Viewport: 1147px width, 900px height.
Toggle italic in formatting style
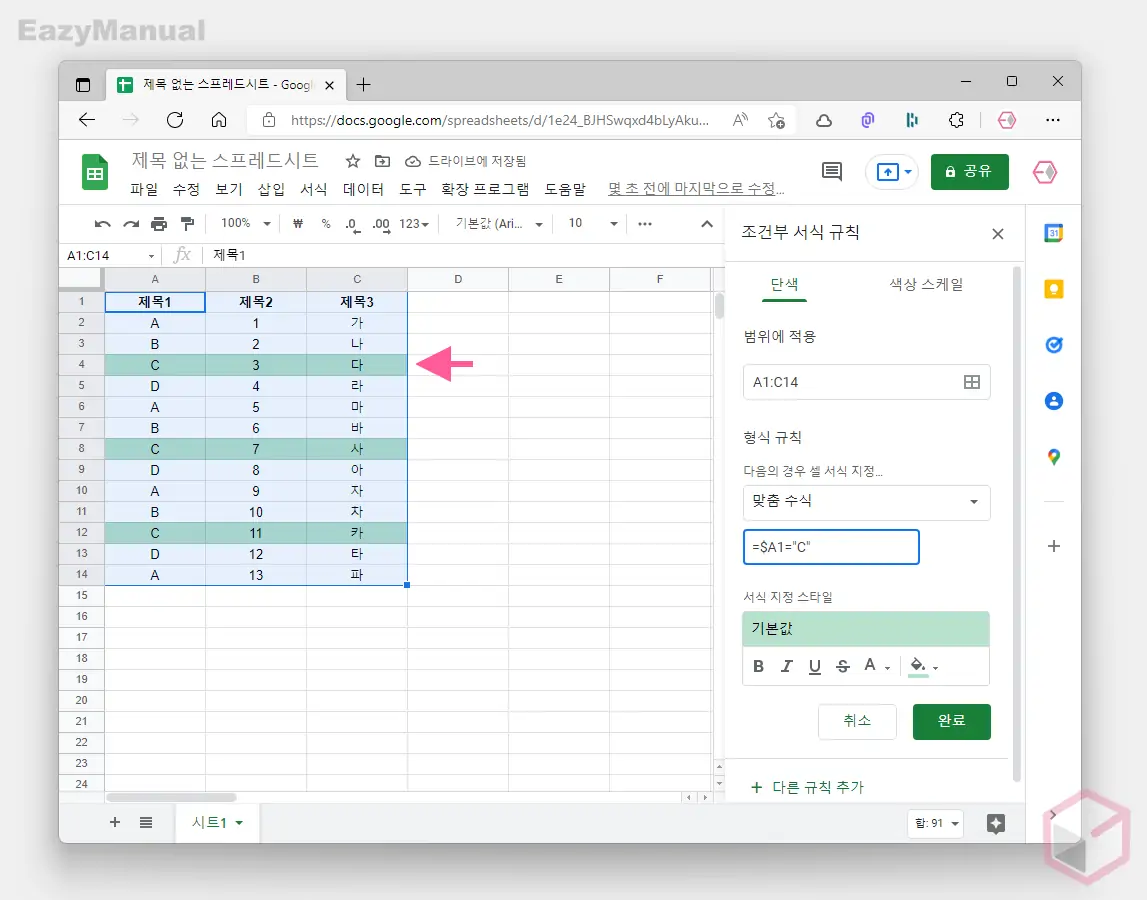point(786,667)
